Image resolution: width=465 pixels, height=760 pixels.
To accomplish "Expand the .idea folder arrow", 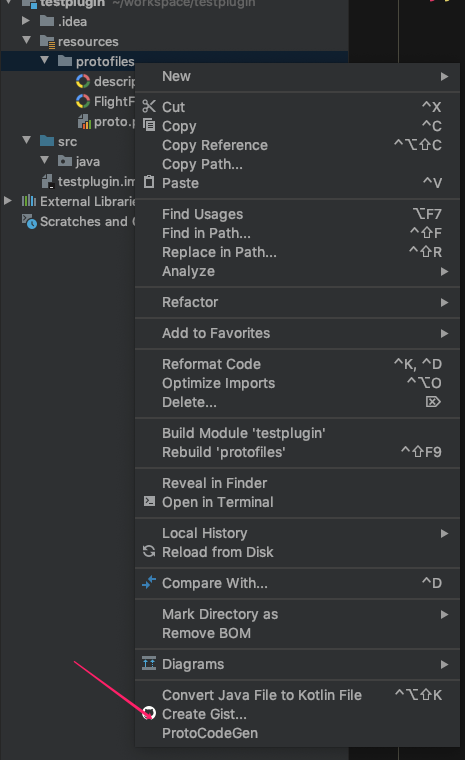I will [x=26, y=21].
